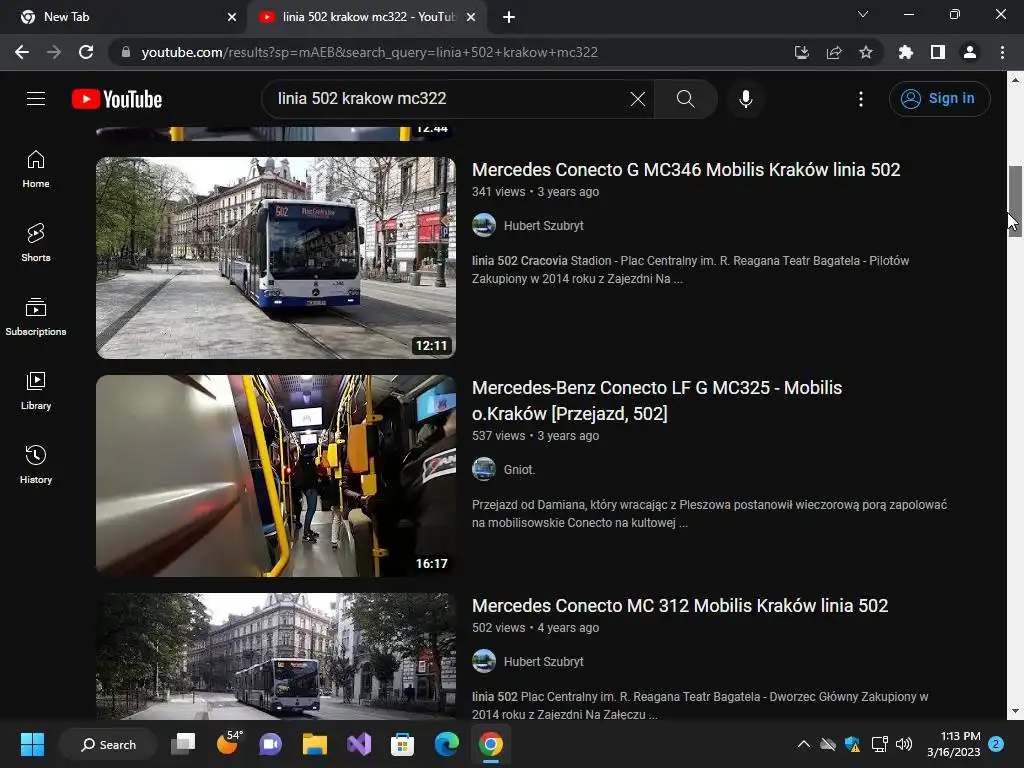Open Chrome extensions puzzle icon

tap(905, 52)
